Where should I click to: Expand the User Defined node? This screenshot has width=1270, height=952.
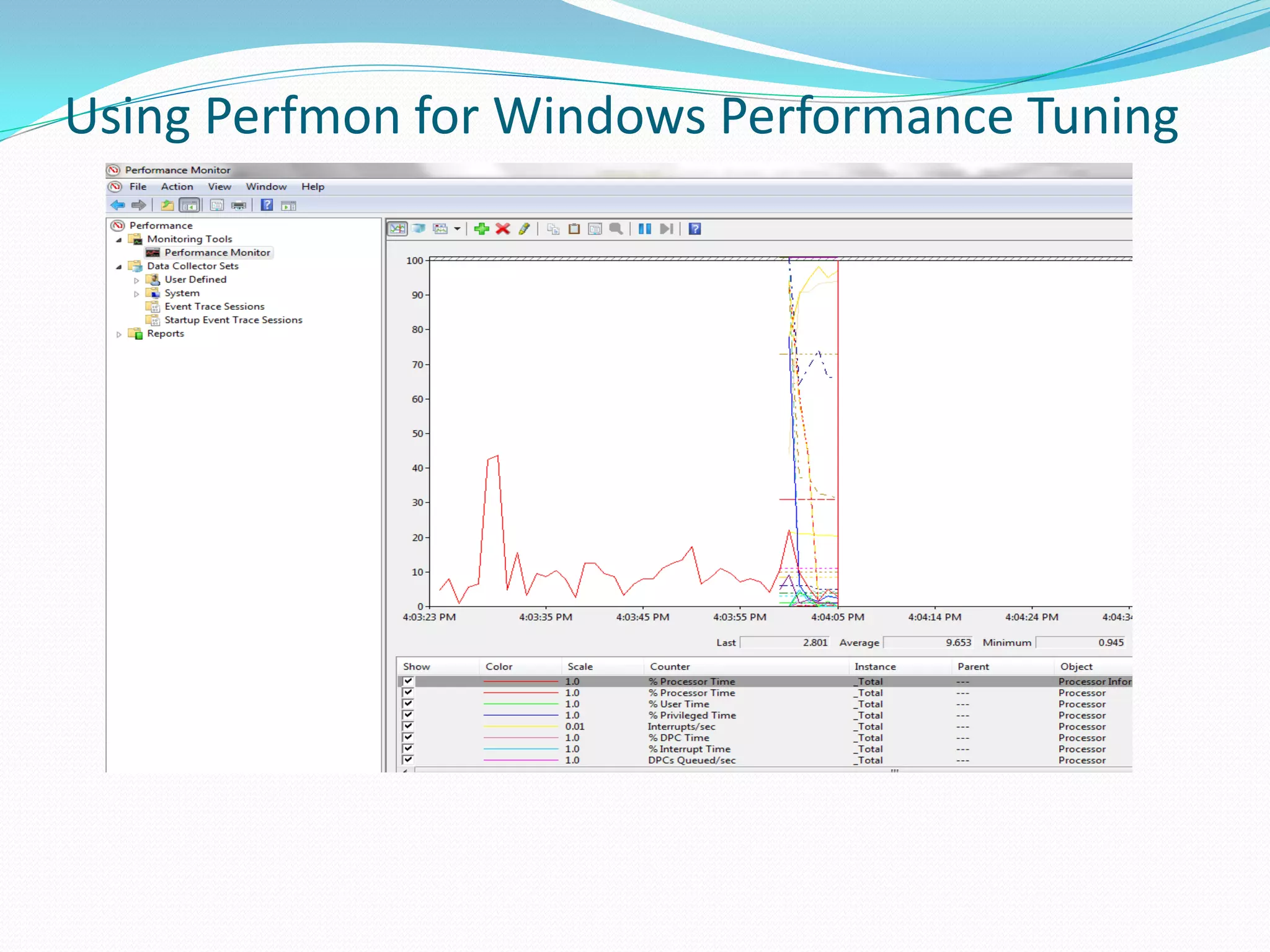pyautogui.click(x=136, y=280)
